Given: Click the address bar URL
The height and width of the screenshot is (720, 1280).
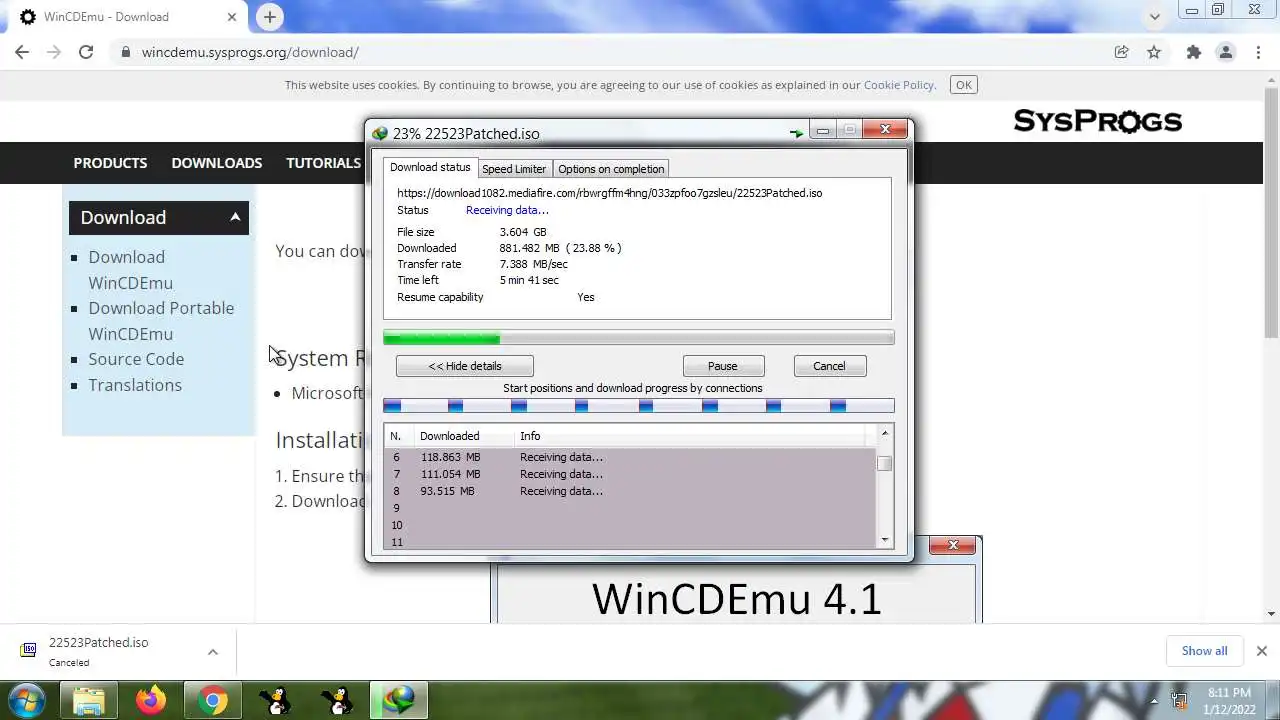Looking at the screenshot, I should (250, 52).
